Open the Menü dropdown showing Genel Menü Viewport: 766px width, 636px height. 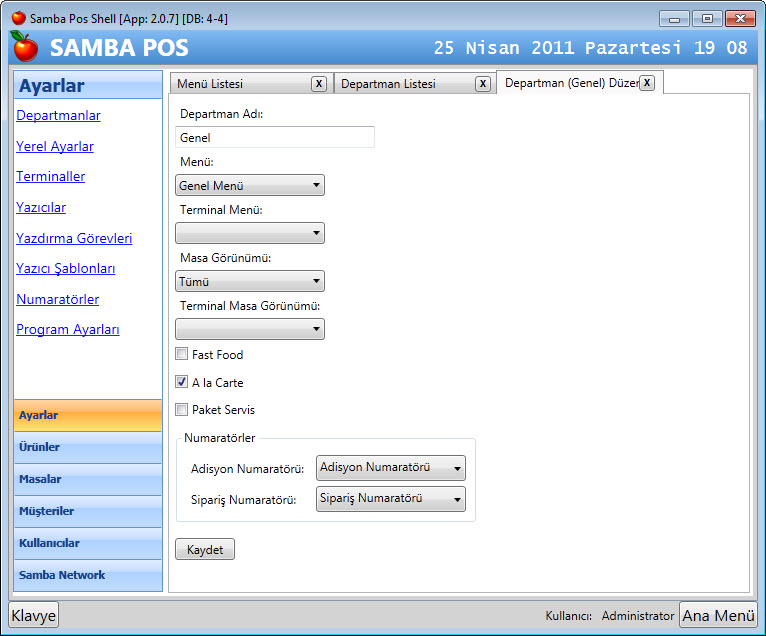tap(250, 185)
